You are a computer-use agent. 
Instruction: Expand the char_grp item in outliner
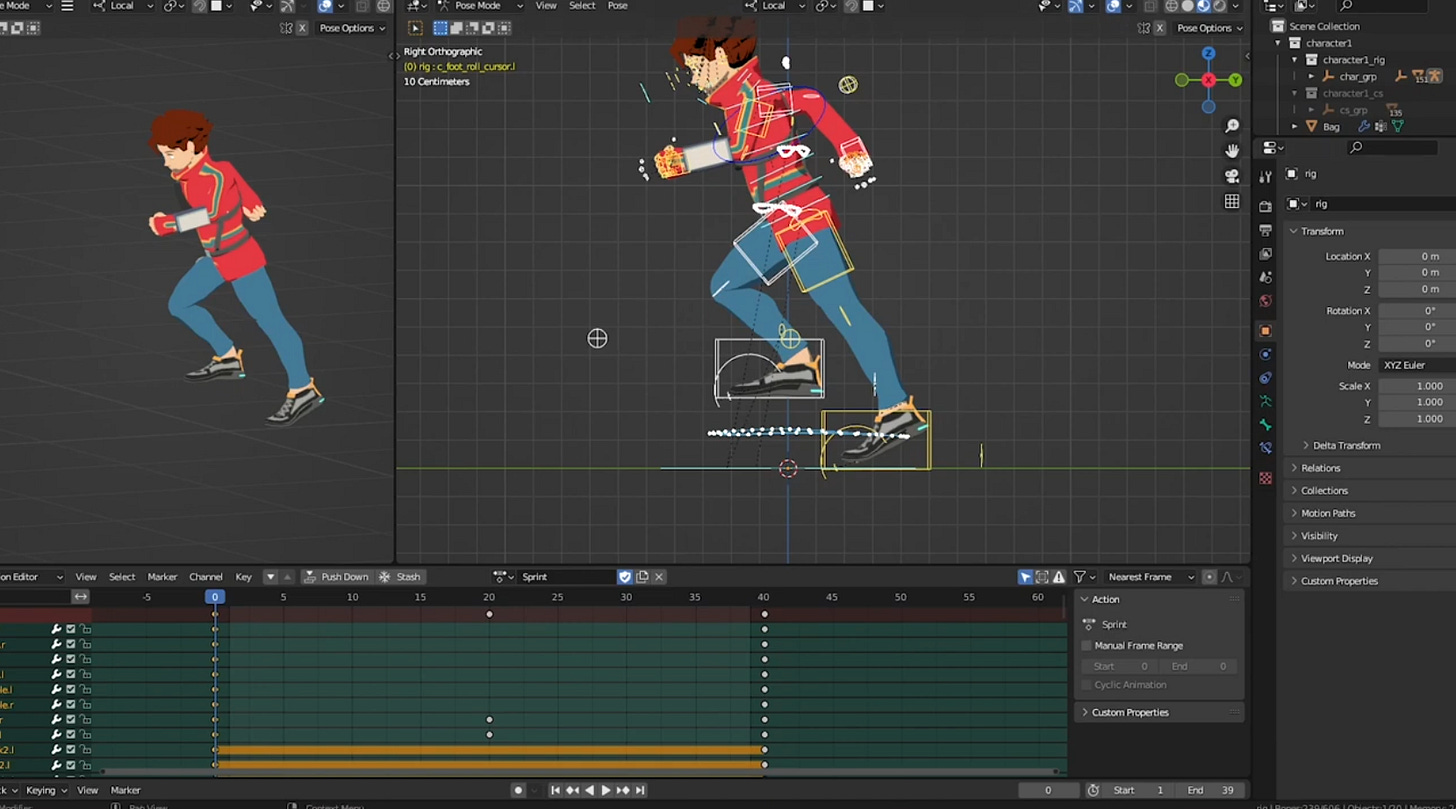(1311, 76)
